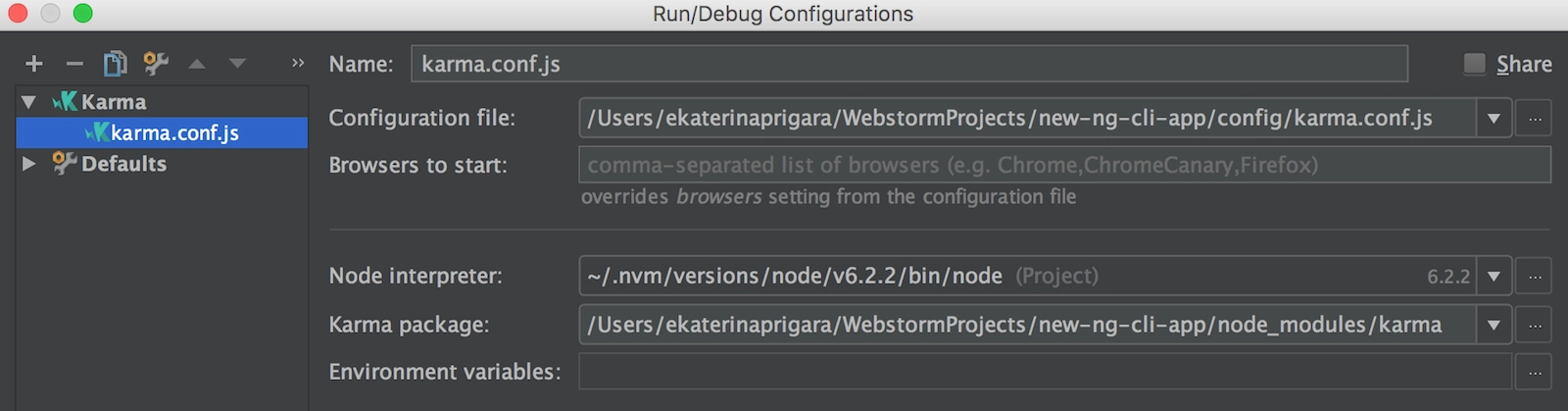Viewport: 1568px width, 411px height.
Task: Move configuration up with arrow
Action: coord(197,64)
